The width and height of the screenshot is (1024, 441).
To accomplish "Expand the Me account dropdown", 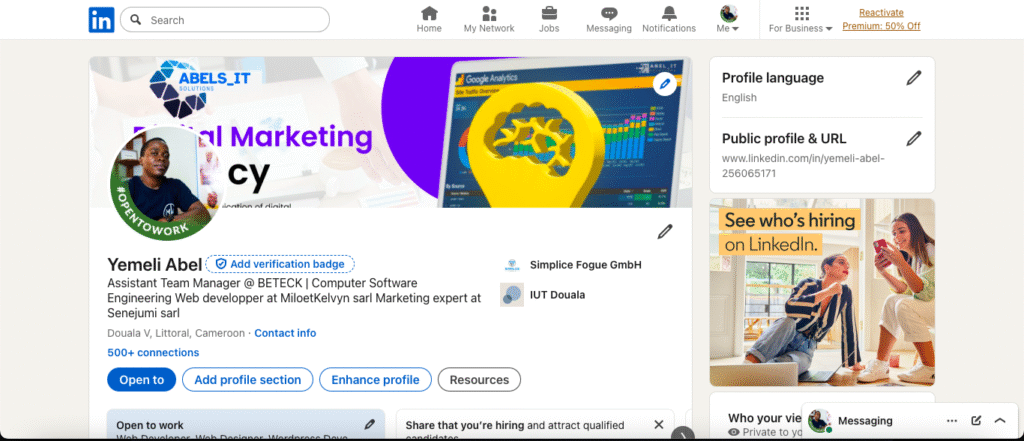I will pos(728,20).
